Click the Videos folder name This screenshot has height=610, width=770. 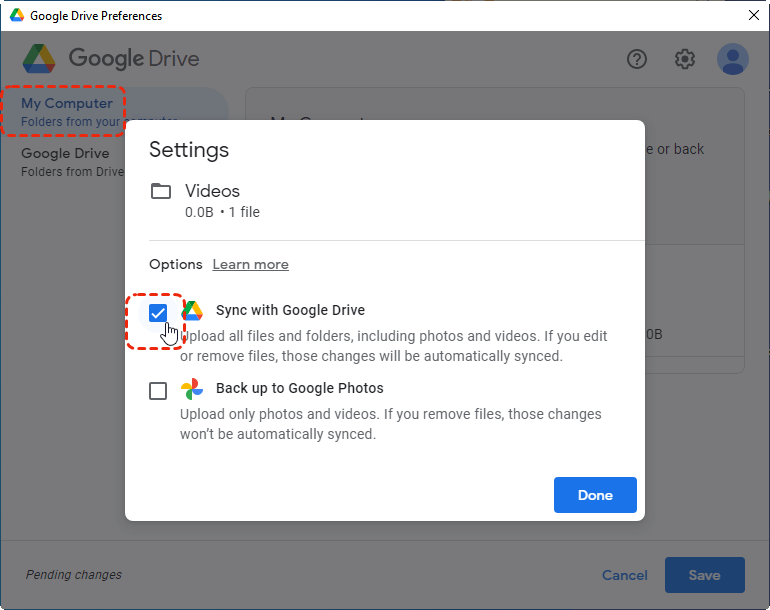pos(212,191)
